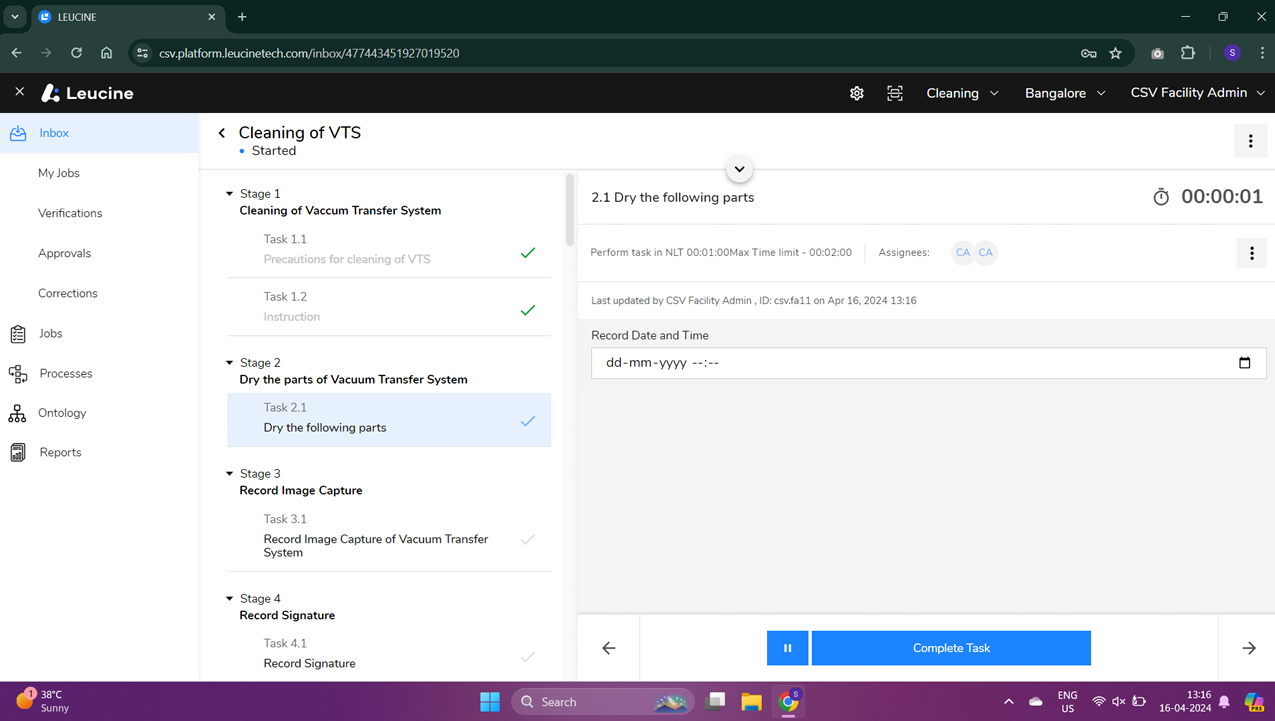This screenshot has height=721, width=1275.
Task: Click the checkmark for Task 1.1
Action: tap(528, 253)
